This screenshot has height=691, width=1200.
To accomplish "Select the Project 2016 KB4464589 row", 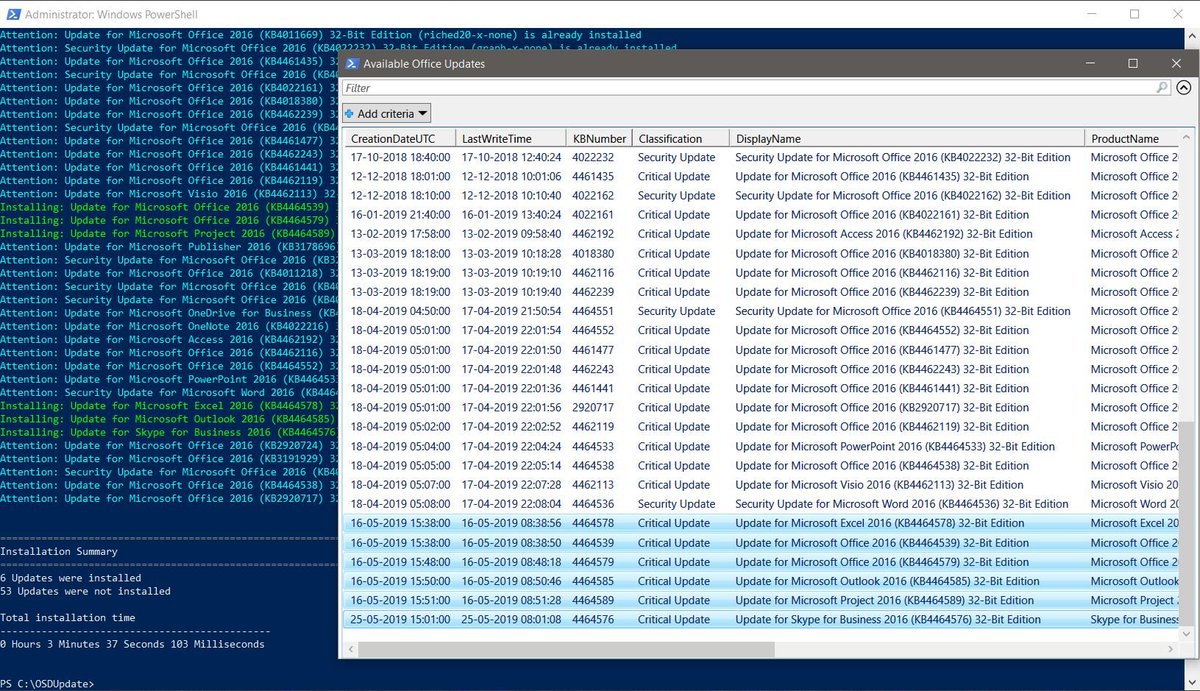I will 762,600.
